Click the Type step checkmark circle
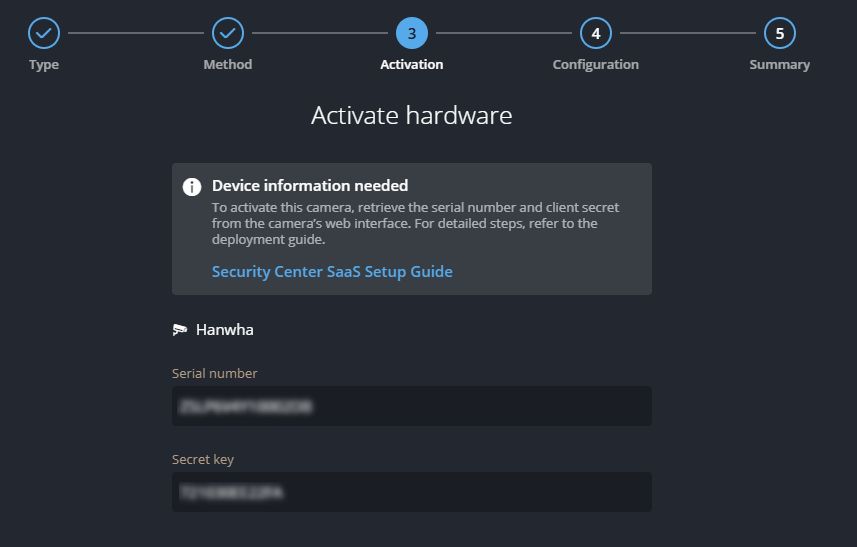The width and height of the screenshot is (857, 547). tap(44, 34)
